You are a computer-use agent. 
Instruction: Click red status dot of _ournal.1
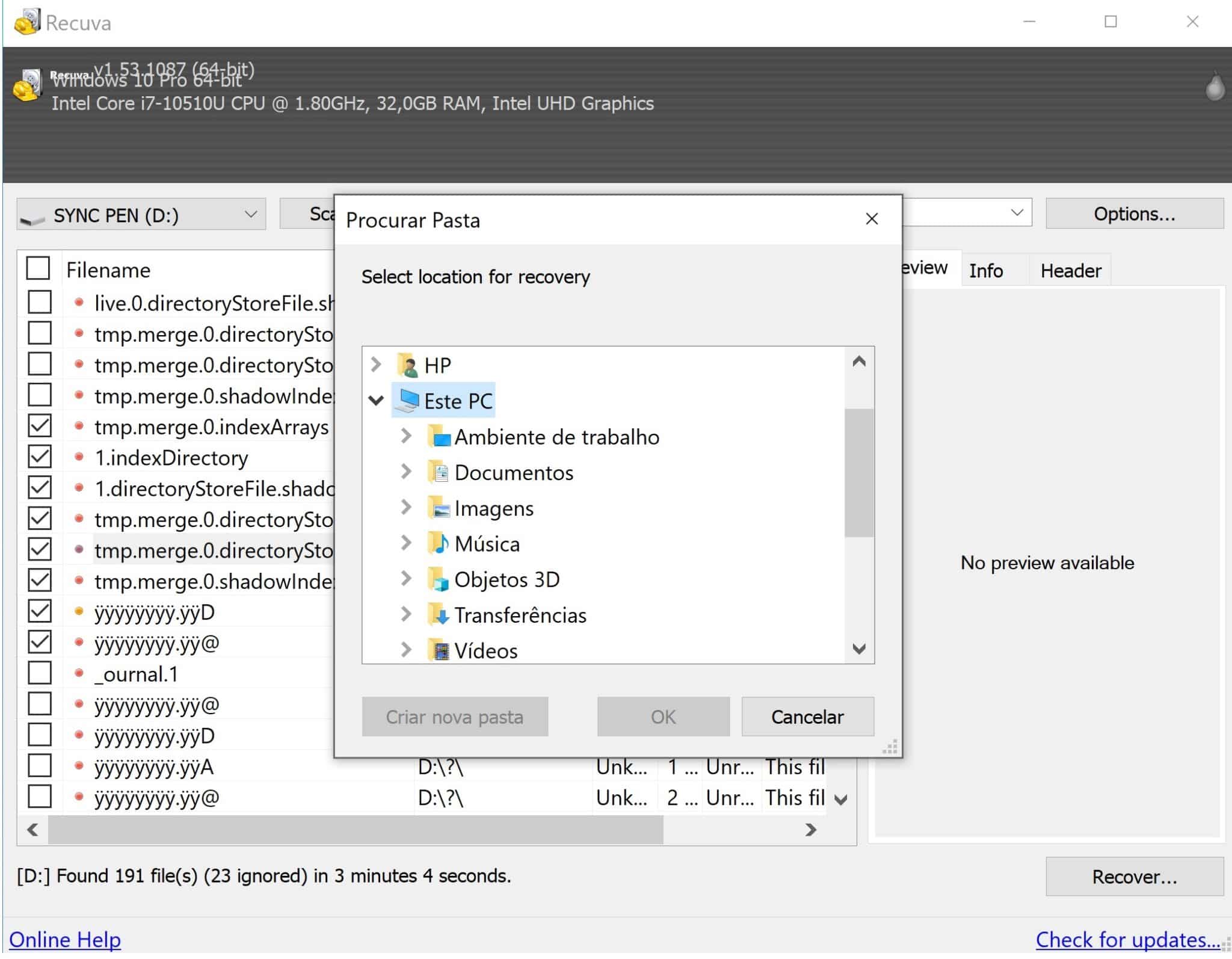tap(79, 674)
